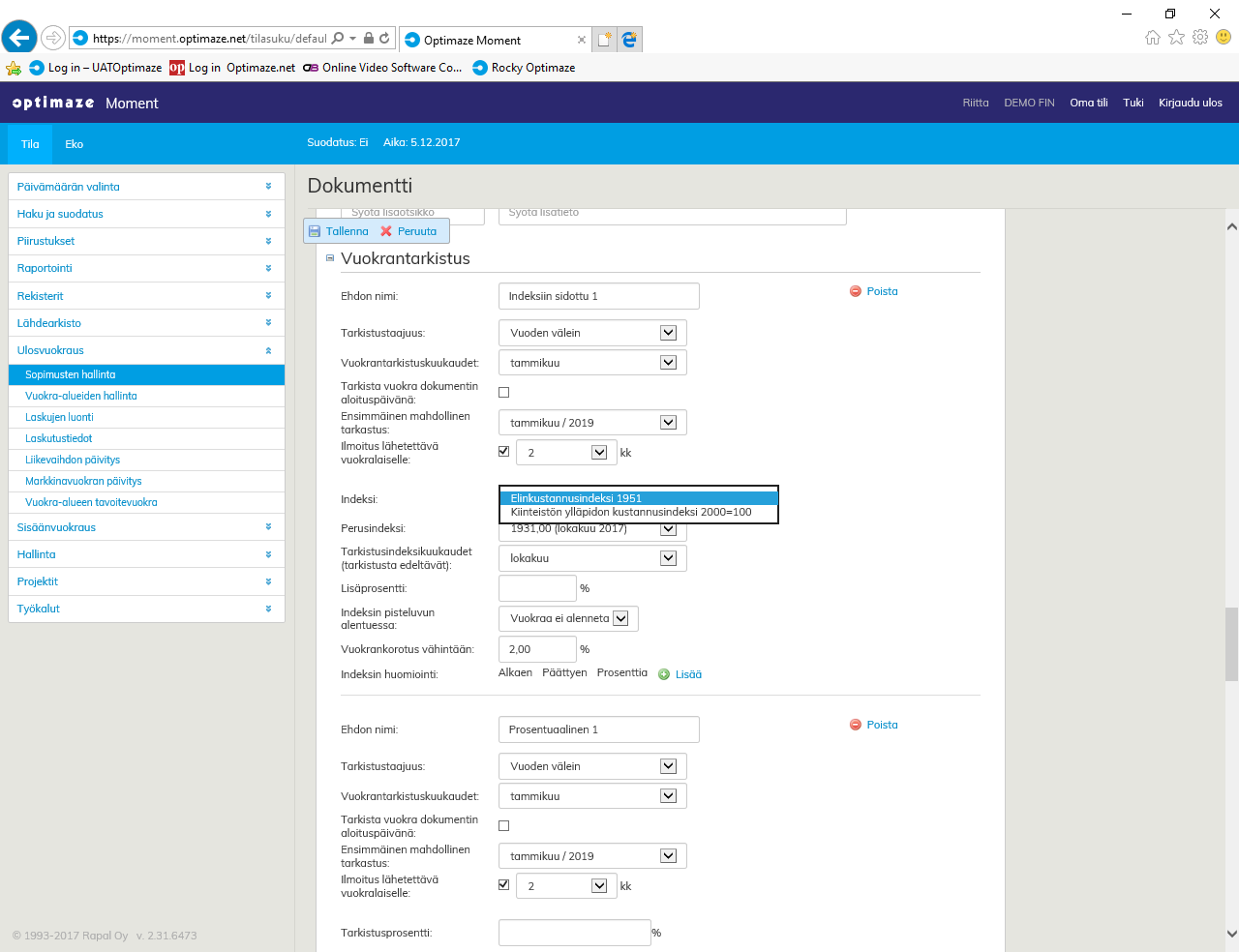
Task: Click the browser home icon
Action: [1152, 37]
